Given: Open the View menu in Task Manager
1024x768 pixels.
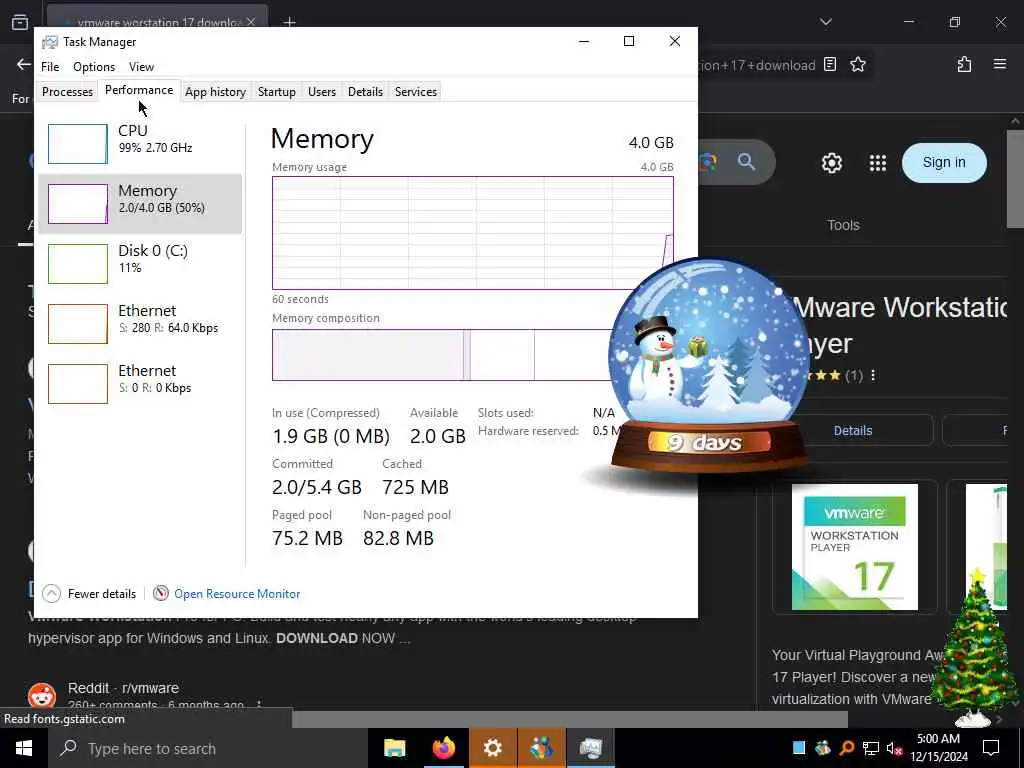Looking at the screenshot, I should click(x=141, y=67).
